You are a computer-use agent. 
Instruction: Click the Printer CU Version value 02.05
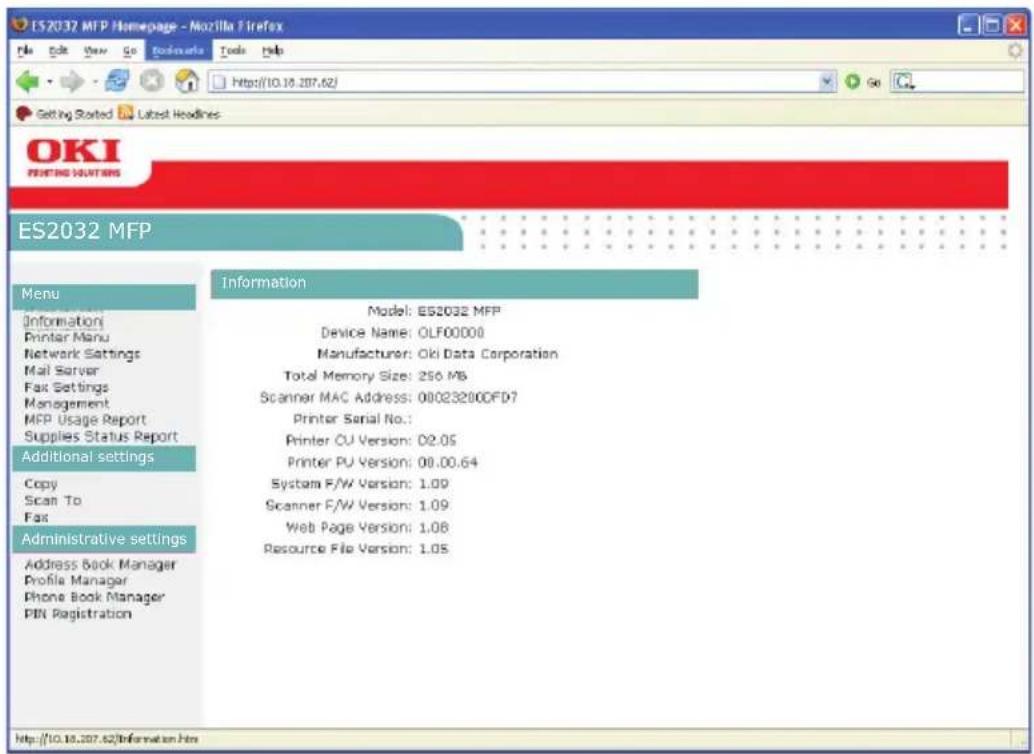click(x=437, y=441)
